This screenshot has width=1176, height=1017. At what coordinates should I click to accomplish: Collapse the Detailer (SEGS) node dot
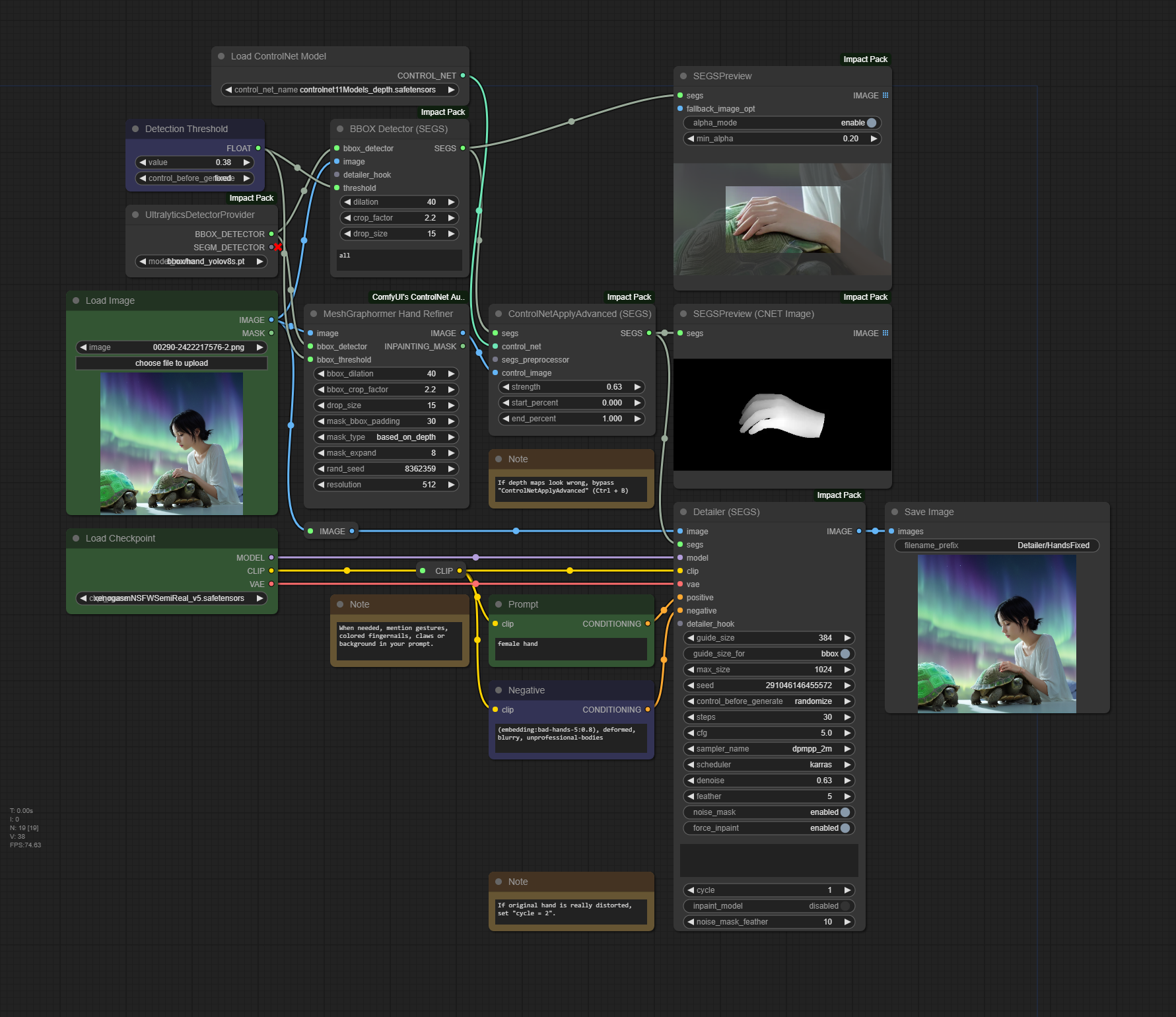click(x=683, y=512)
